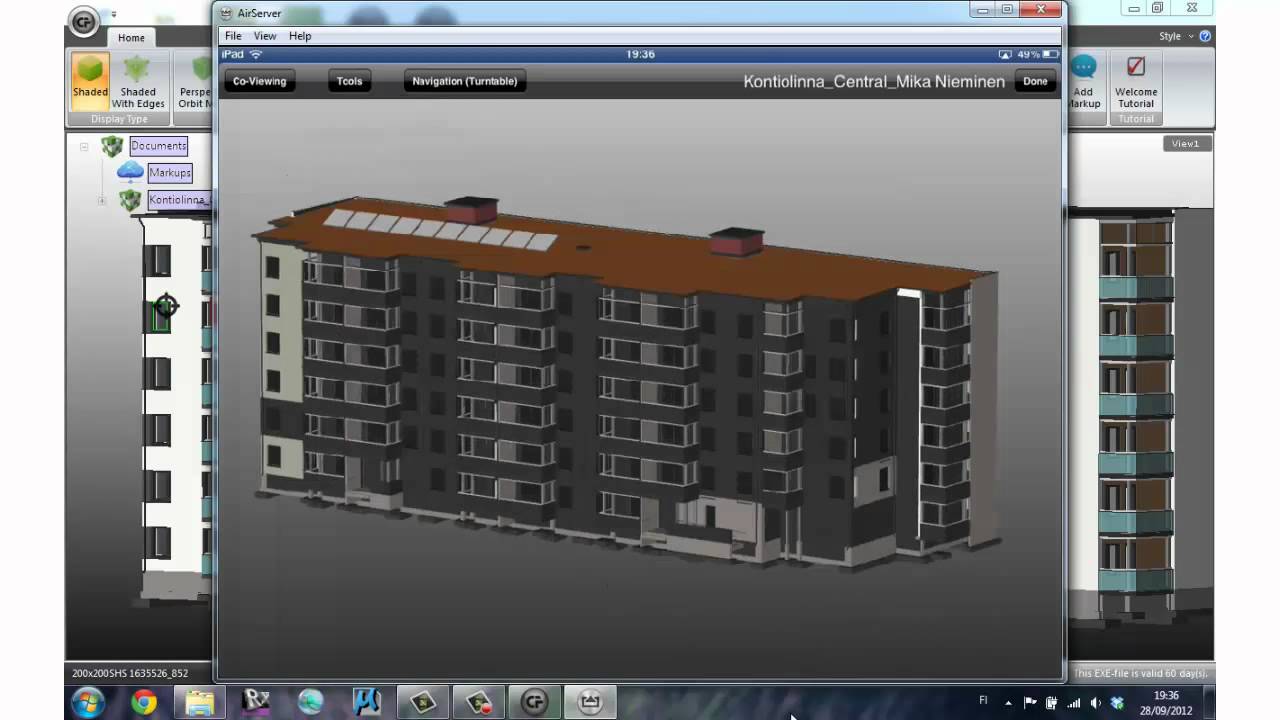Open AirServer File menu
1280x720 pixels.
pyautogui.click(x=233, y=36)
